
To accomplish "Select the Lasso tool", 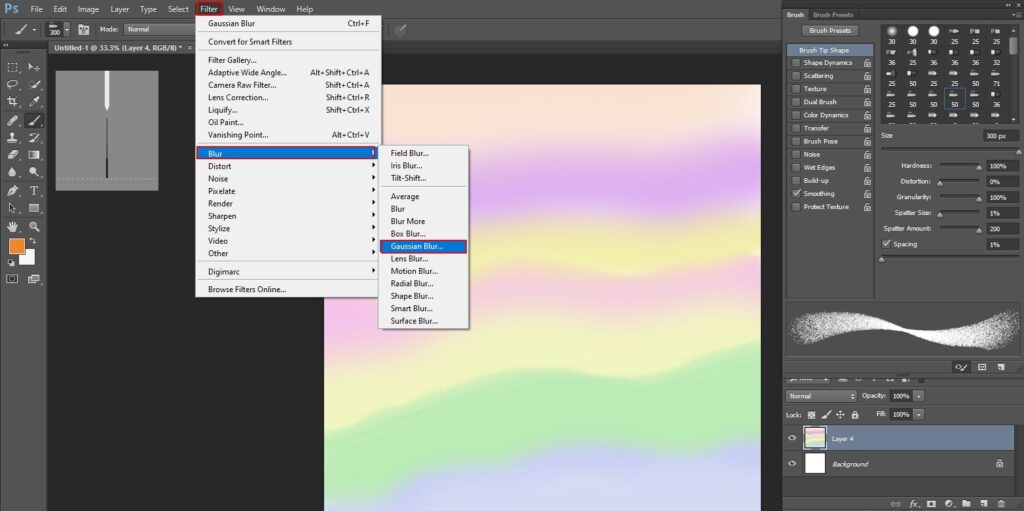I will pos(12,84).
